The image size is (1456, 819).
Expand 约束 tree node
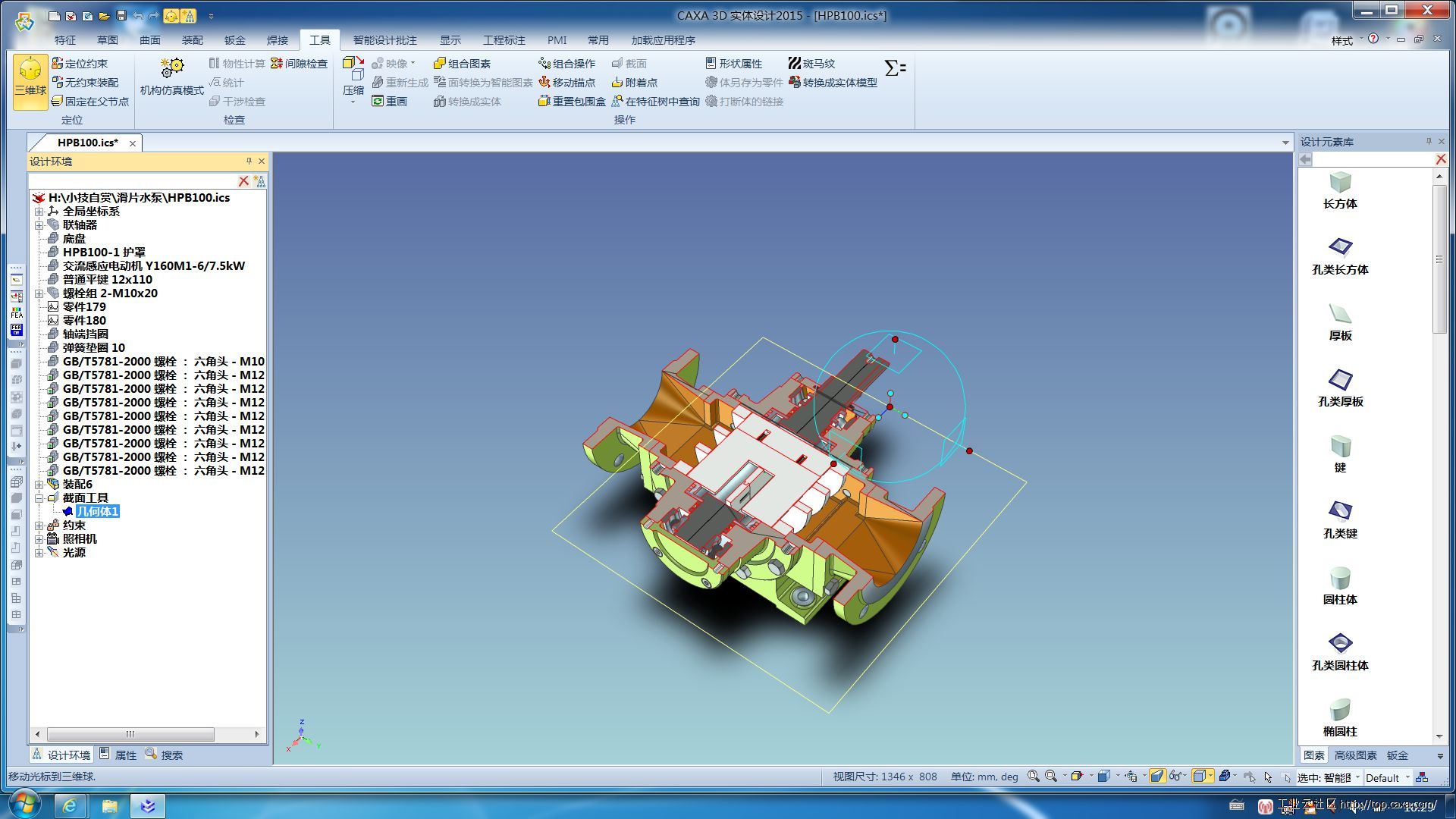pyautogui.click(x=39, y=526)
